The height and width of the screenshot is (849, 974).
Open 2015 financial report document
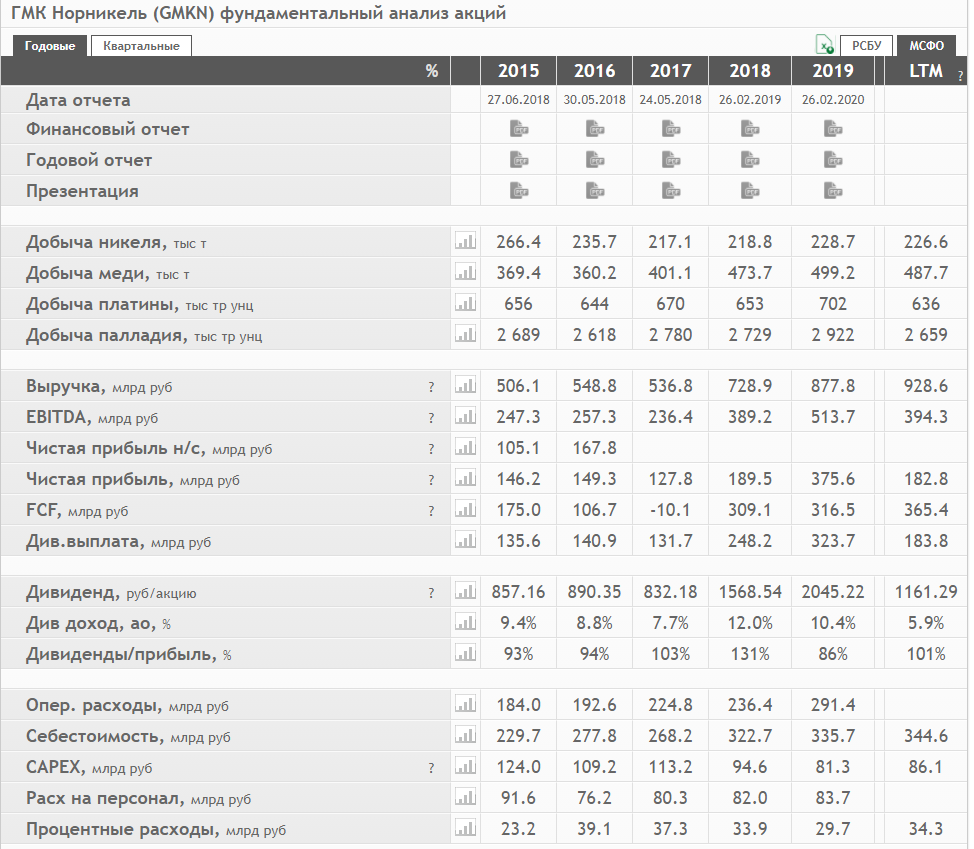click(x=519, y=129)
